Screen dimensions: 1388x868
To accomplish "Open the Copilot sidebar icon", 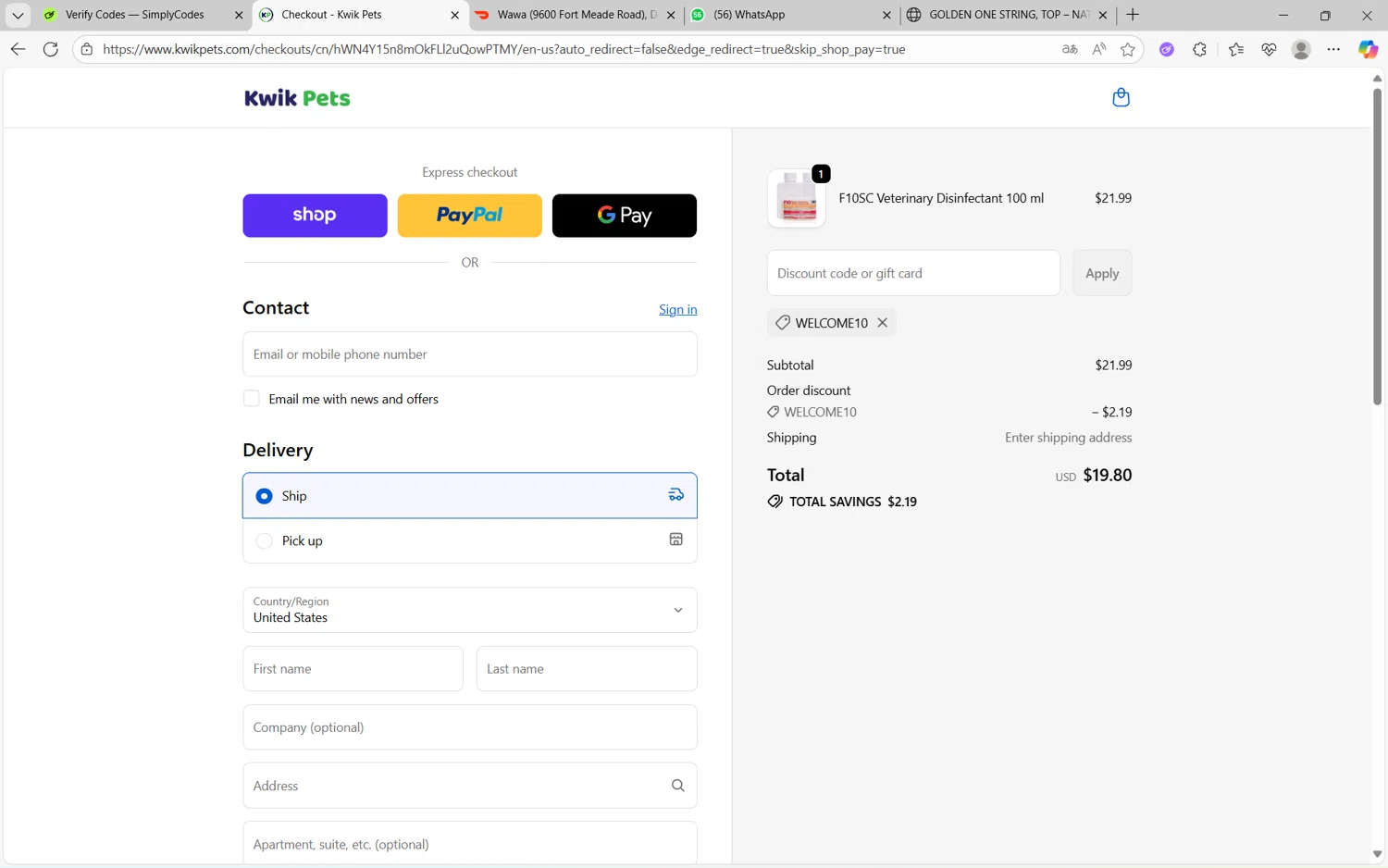I will 1368,49.
